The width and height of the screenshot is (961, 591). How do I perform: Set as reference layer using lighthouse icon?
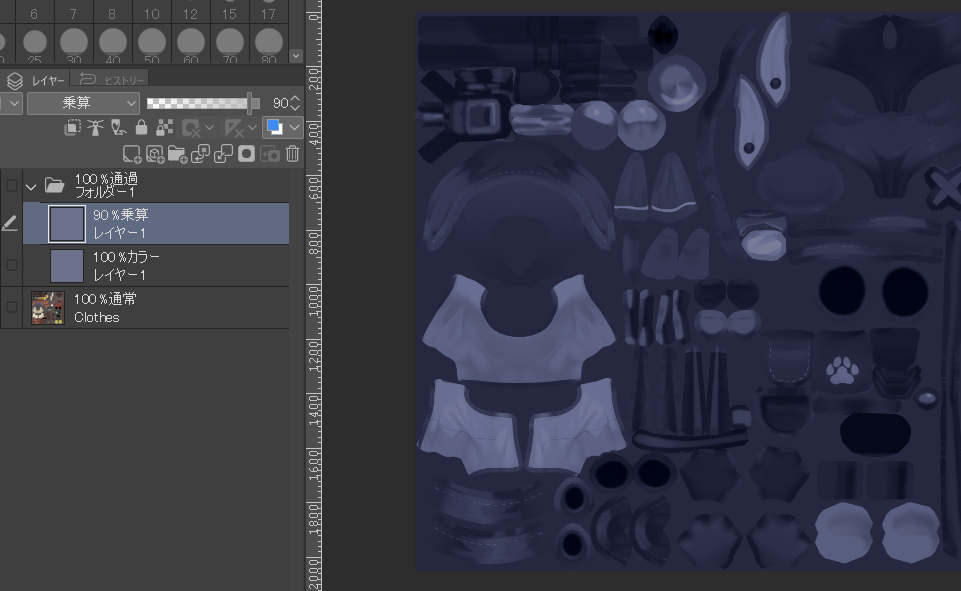coord(95,128)
